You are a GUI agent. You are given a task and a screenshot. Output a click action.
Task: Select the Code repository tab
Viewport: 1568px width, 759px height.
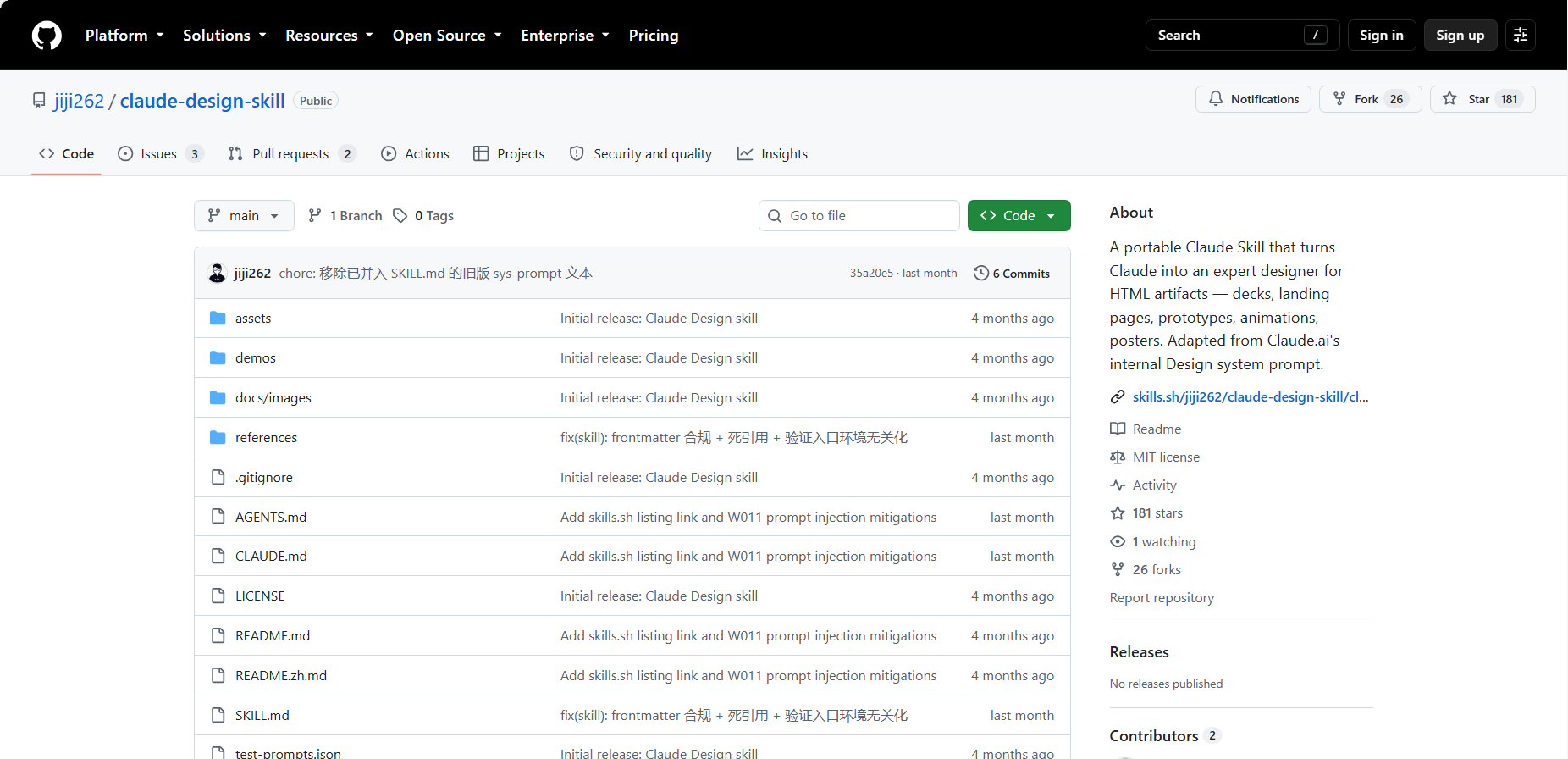[x=66, y=154]
